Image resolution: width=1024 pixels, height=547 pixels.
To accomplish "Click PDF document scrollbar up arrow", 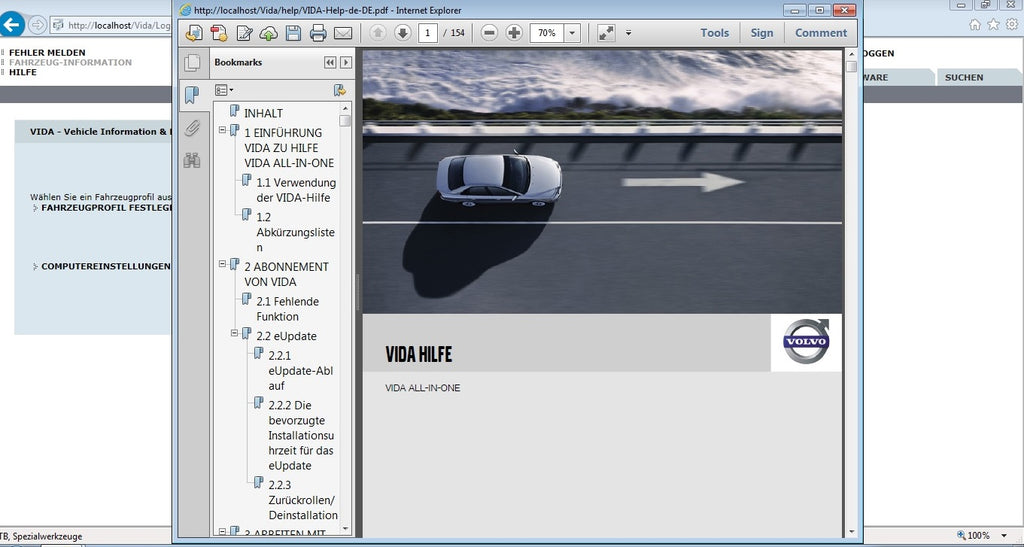I will pos(851,55).
